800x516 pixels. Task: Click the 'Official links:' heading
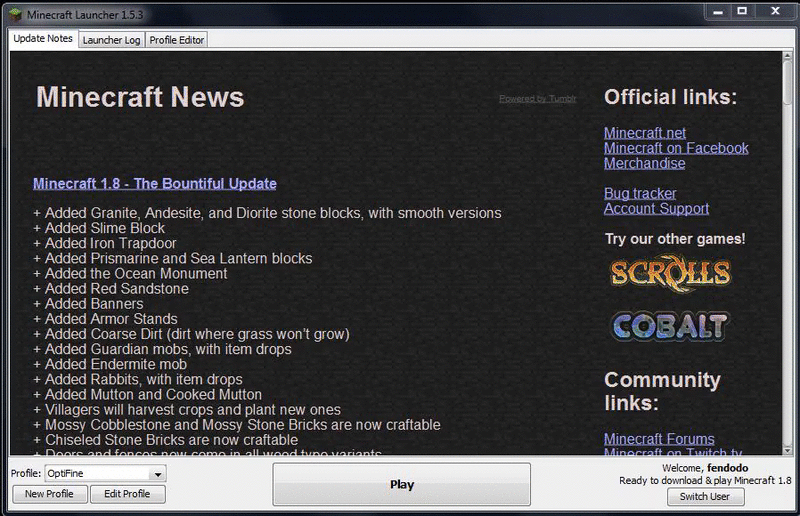670,97
